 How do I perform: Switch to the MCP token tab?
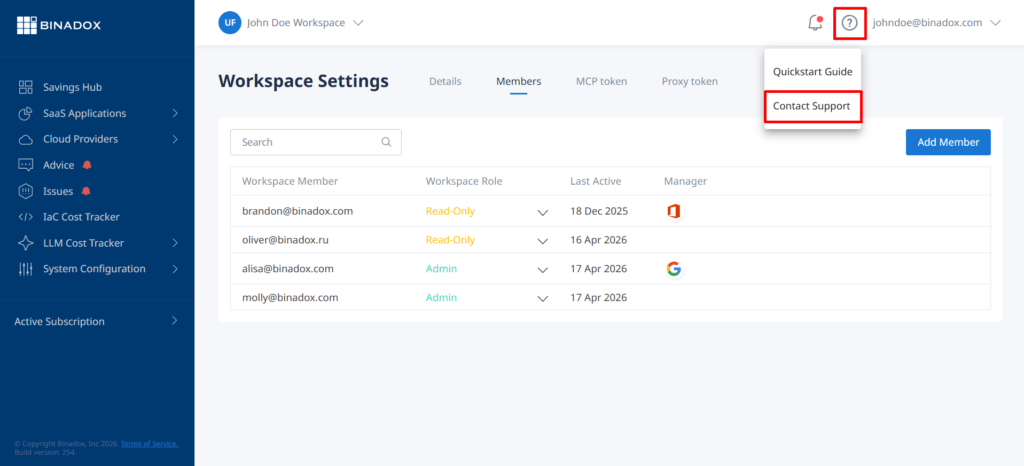point(601,82)
